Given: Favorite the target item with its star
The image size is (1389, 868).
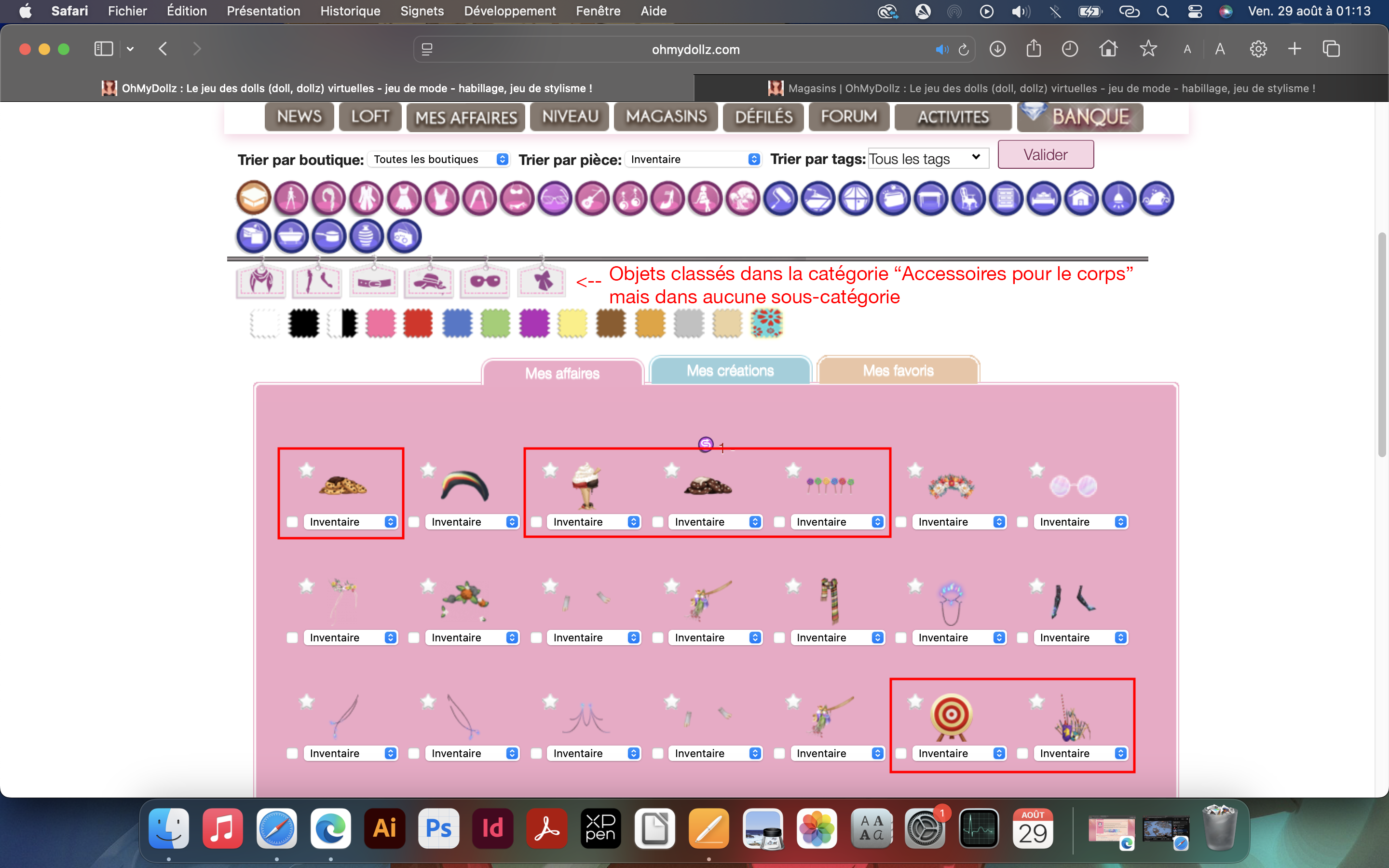Looking at the screenshot, I should [x=915, y=702].
